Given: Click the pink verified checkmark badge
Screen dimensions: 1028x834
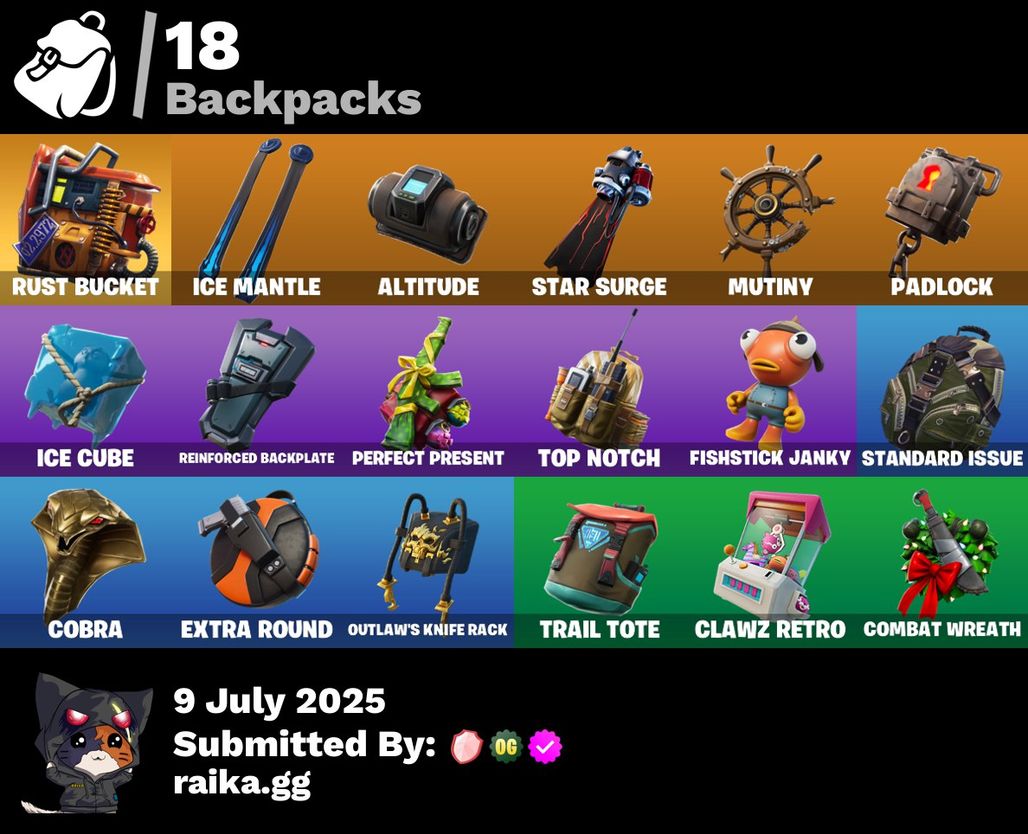Looking at the screenshot, I should click(545, 746).
